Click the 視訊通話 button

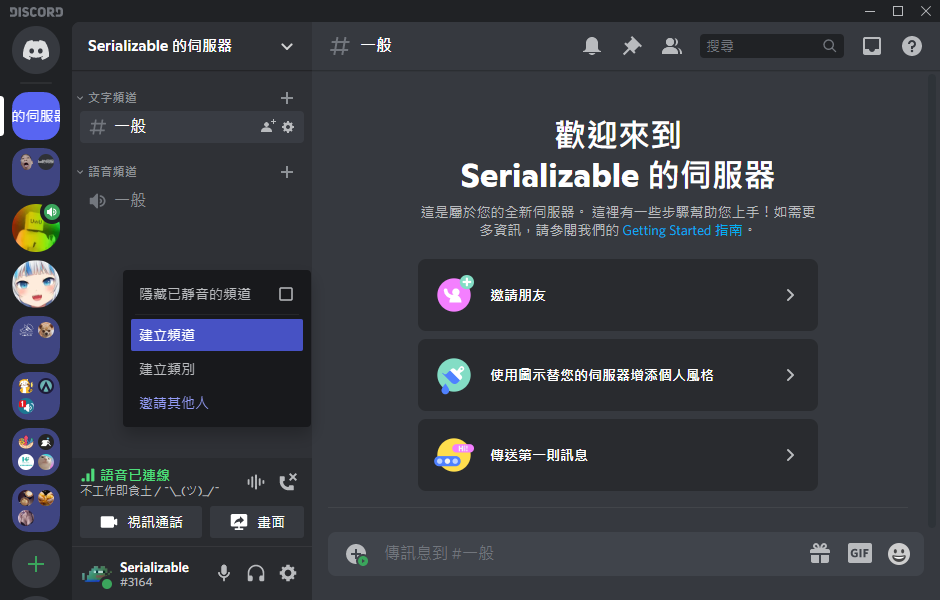(x=141, y=522)
